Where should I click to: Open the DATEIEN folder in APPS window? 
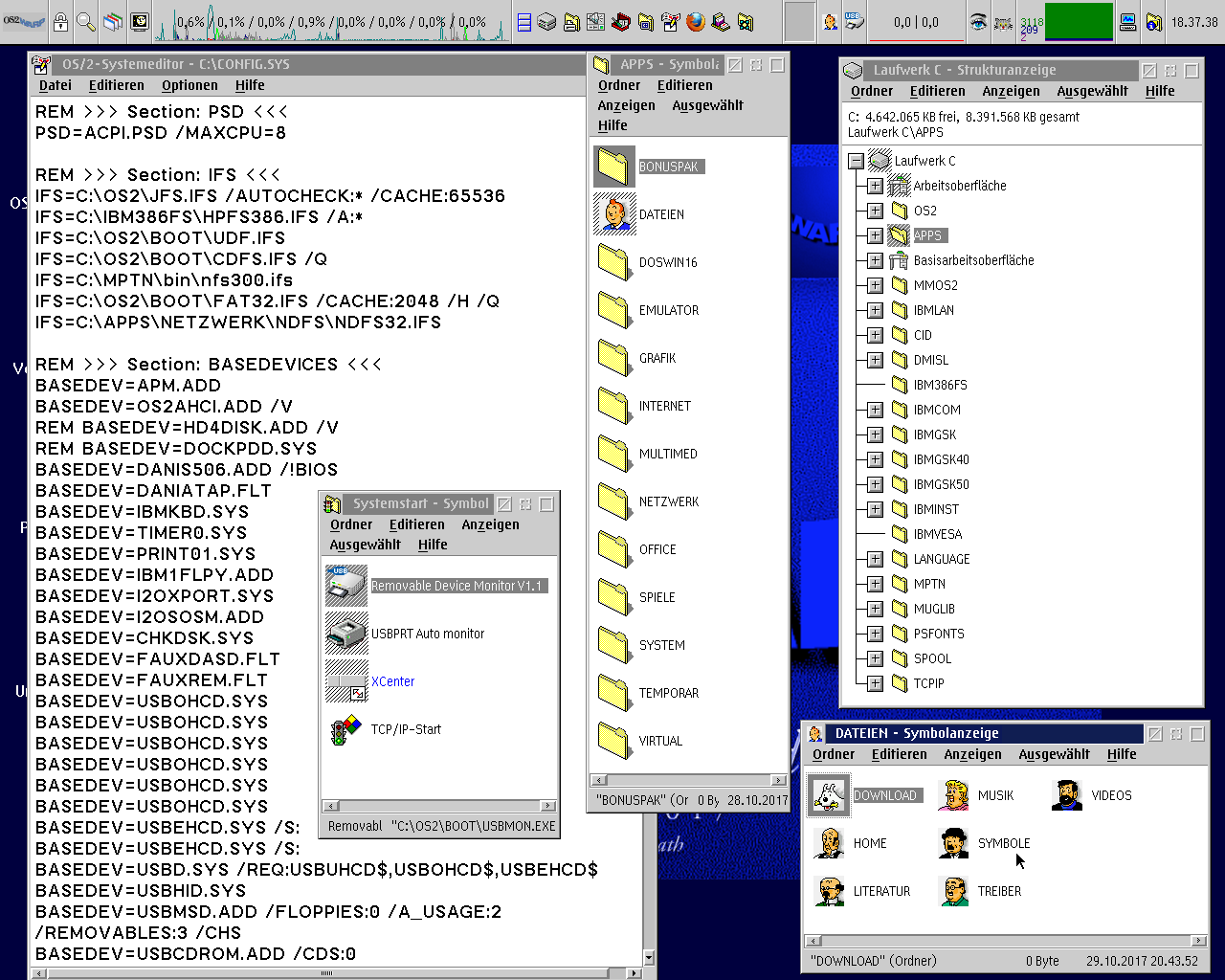click(x=614, y=214)
